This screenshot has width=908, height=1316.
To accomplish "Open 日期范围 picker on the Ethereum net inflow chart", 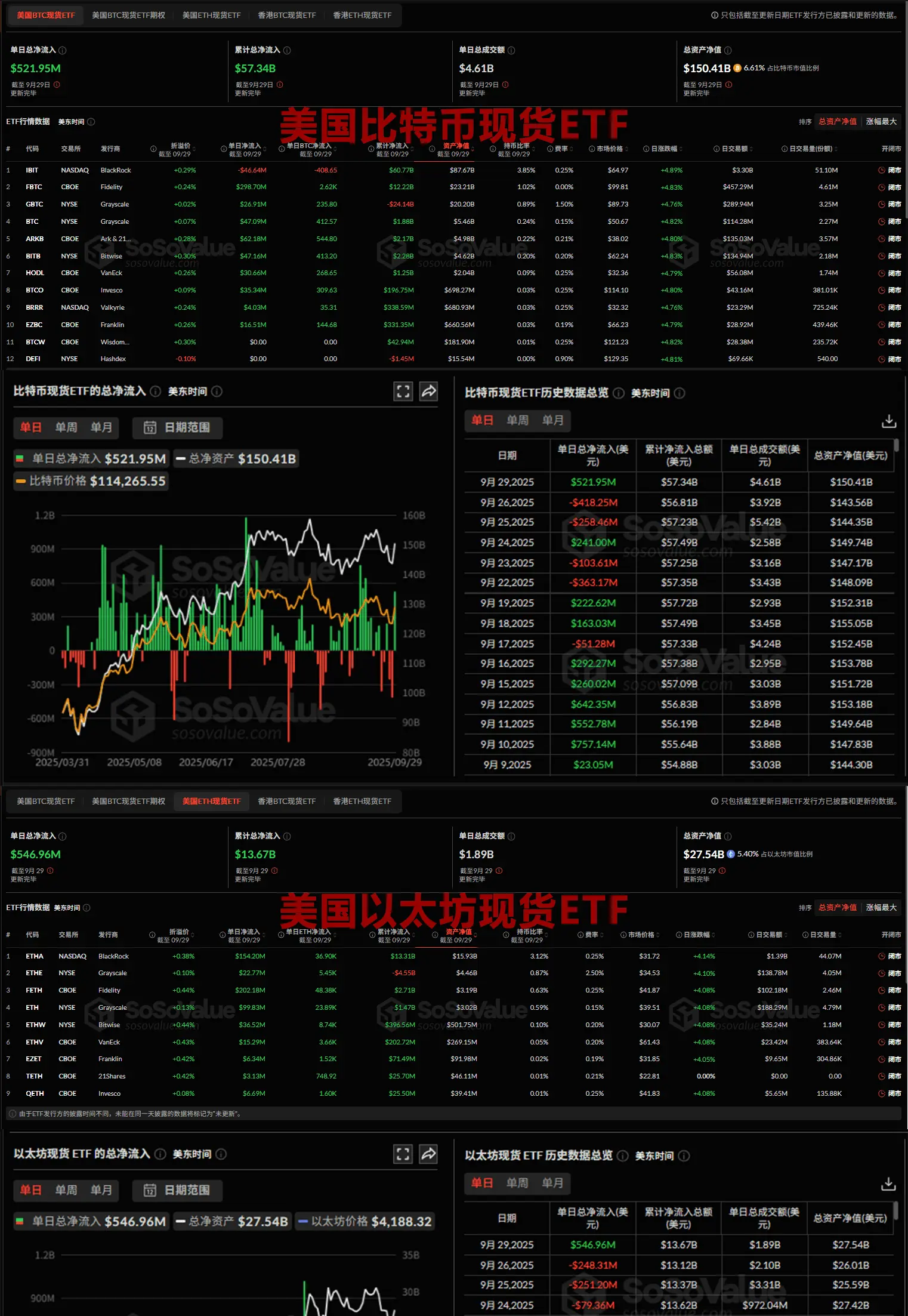I will (x=178, y=1190).
